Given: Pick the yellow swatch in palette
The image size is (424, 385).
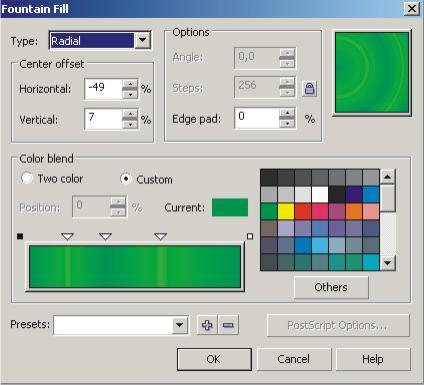Looking at the screenshot, I should point(286,211).
